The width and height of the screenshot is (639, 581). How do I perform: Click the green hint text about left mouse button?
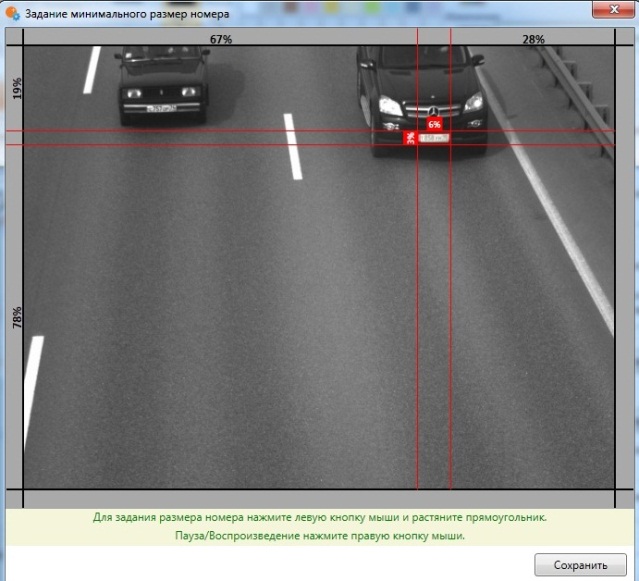(x=320, y=517)
